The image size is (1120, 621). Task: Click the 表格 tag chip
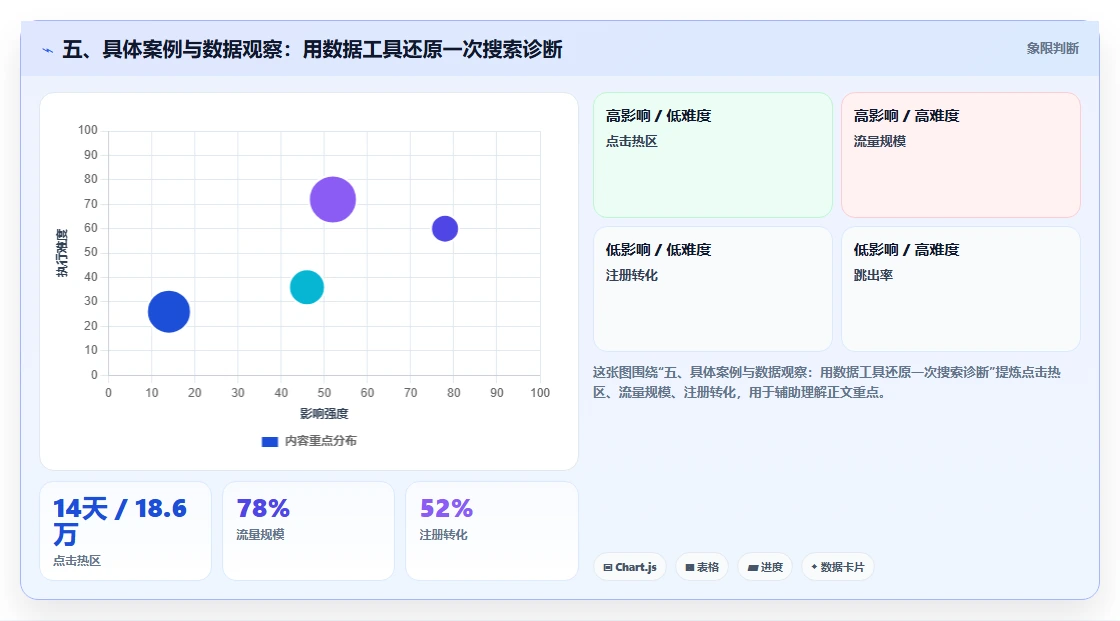coord(702,567)
